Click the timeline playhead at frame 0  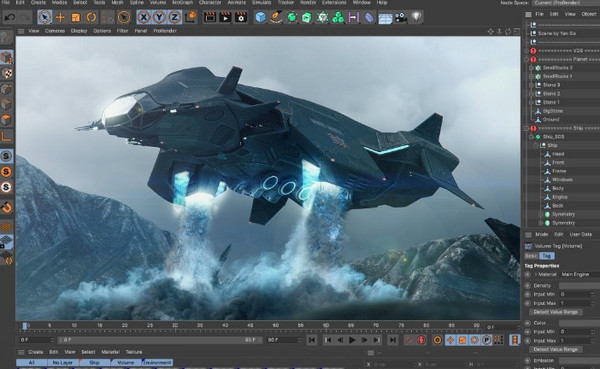24,326
